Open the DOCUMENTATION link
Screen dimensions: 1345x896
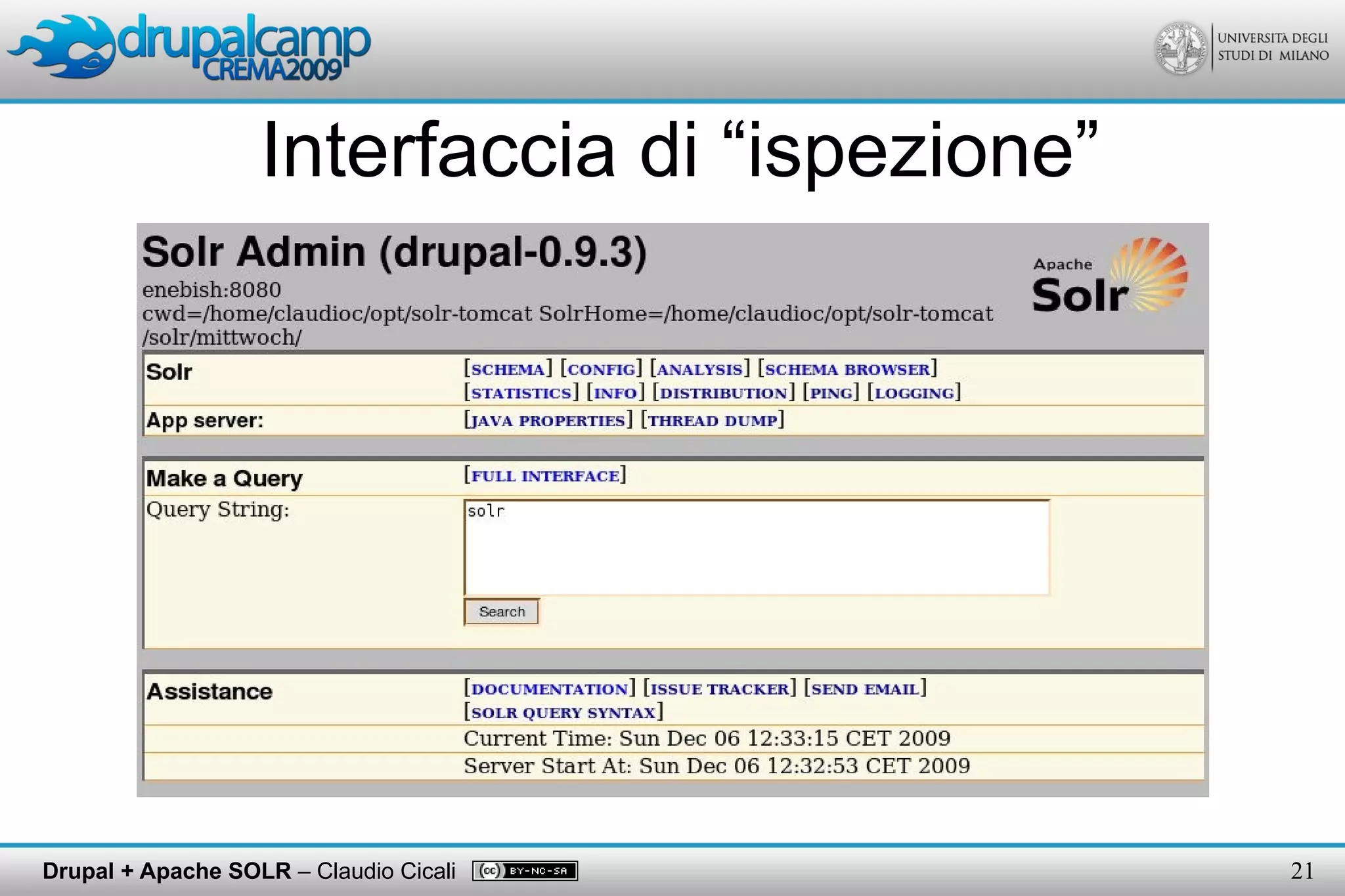click(550, 689)
